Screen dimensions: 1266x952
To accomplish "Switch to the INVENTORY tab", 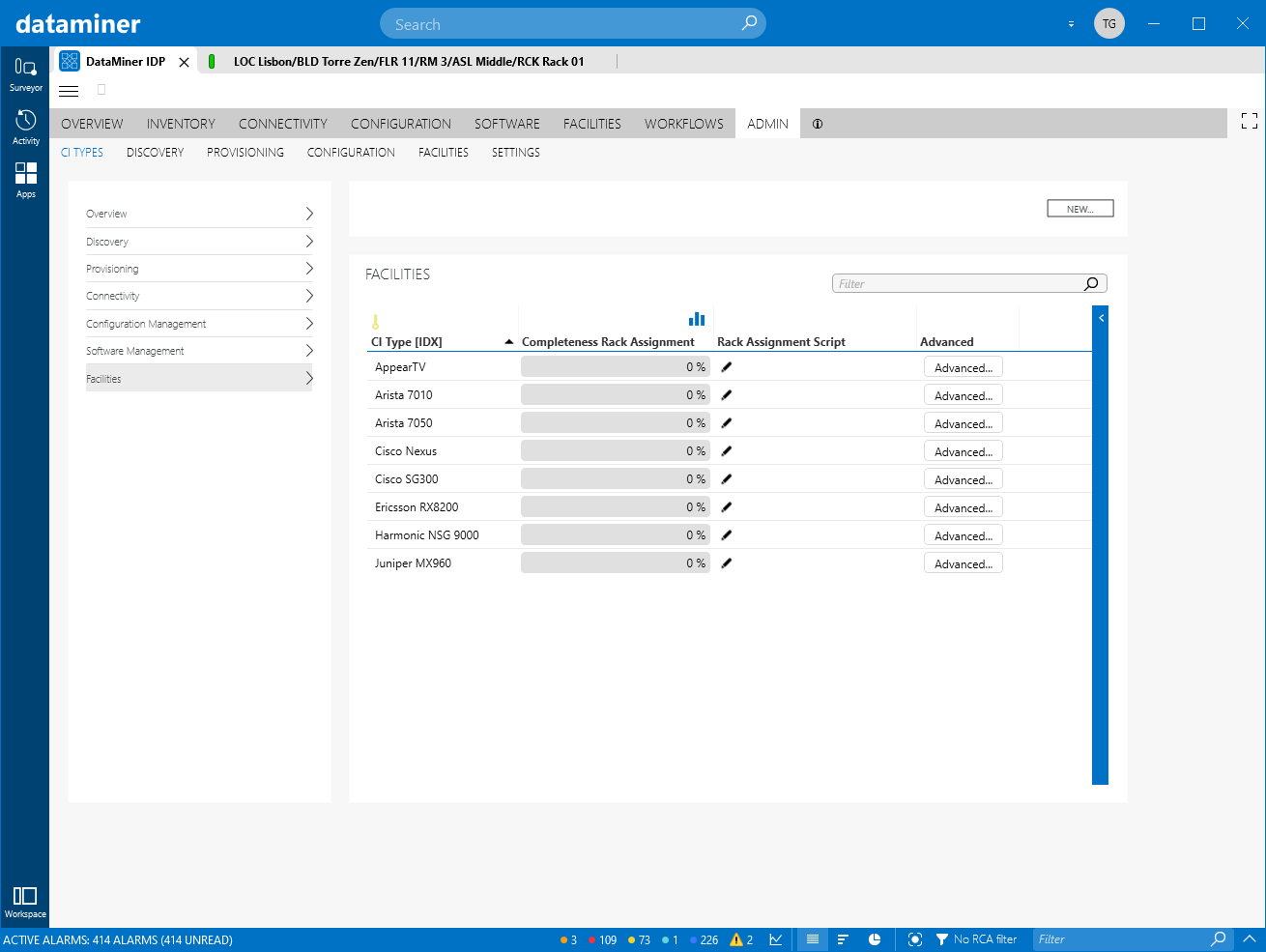I will [181, 124].
